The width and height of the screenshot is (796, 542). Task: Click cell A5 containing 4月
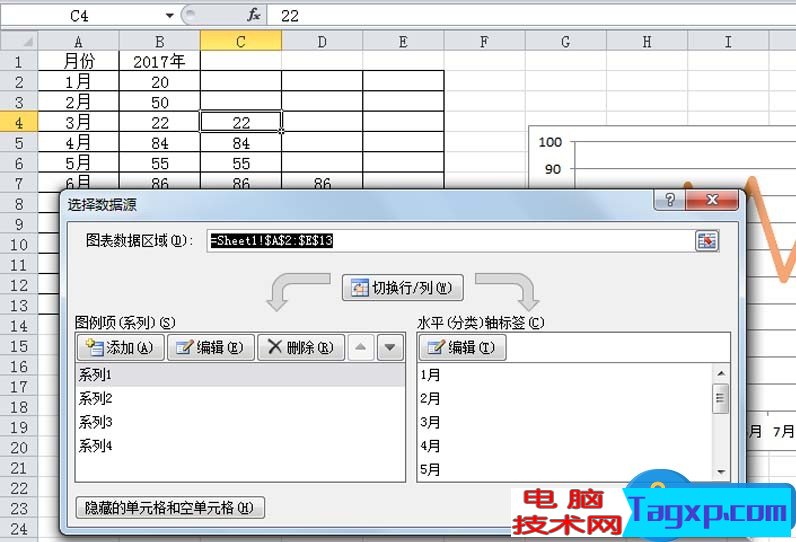coord(78,143)
